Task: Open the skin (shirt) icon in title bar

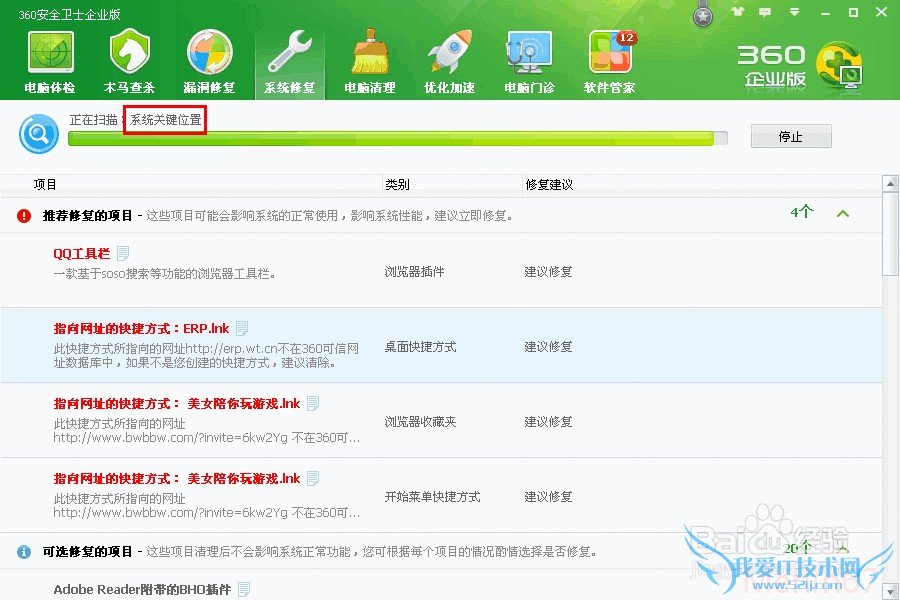Action: click(x=738, y=11)
